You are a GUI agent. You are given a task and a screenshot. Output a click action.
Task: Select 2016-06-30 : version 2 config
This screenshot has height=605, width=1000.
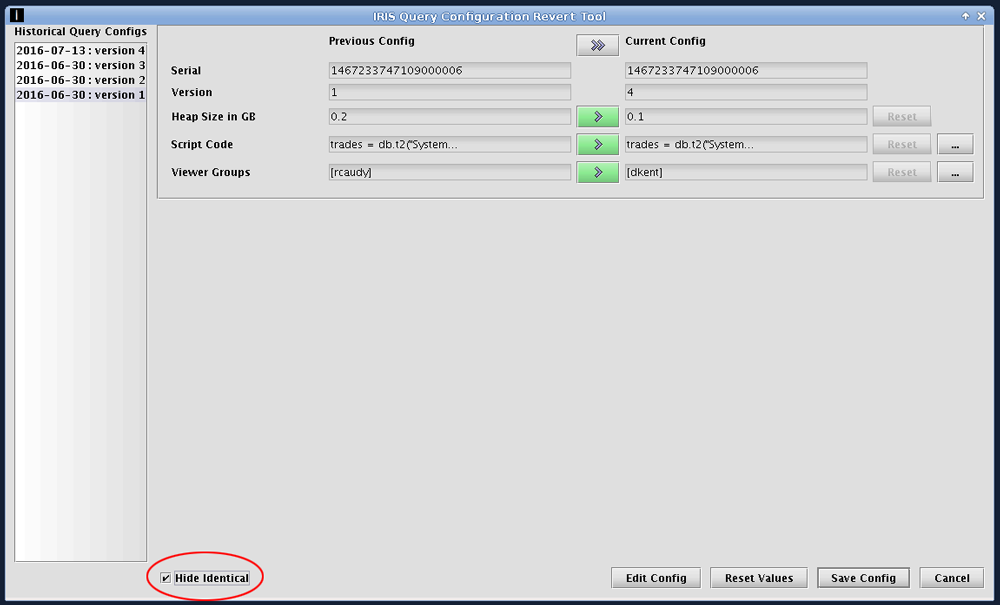coord(80,80)
